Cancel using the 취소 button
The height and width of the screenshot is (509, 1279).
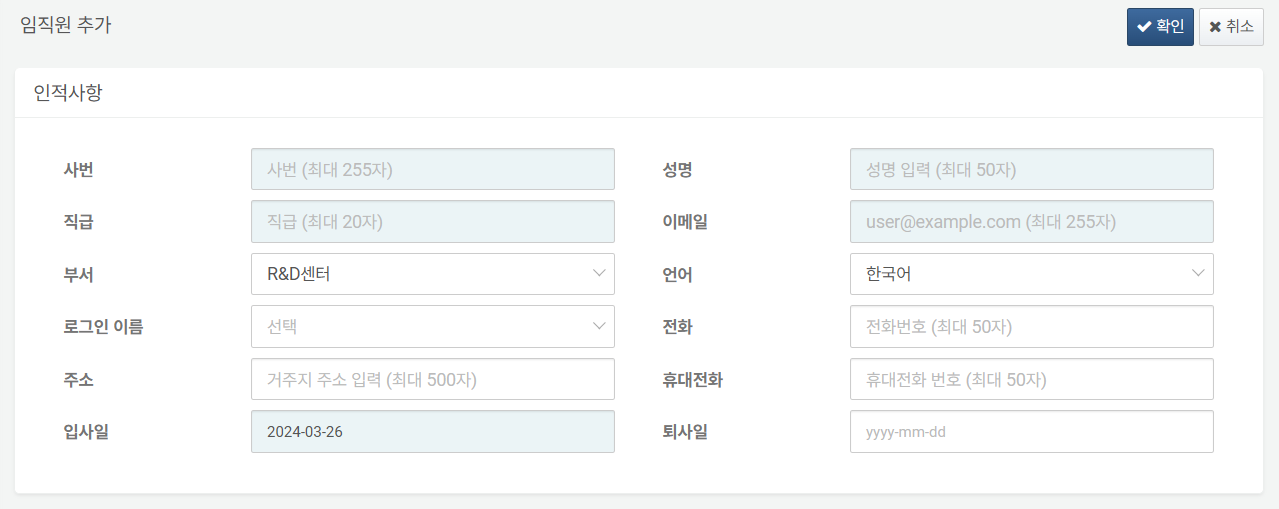[1231, 27]
